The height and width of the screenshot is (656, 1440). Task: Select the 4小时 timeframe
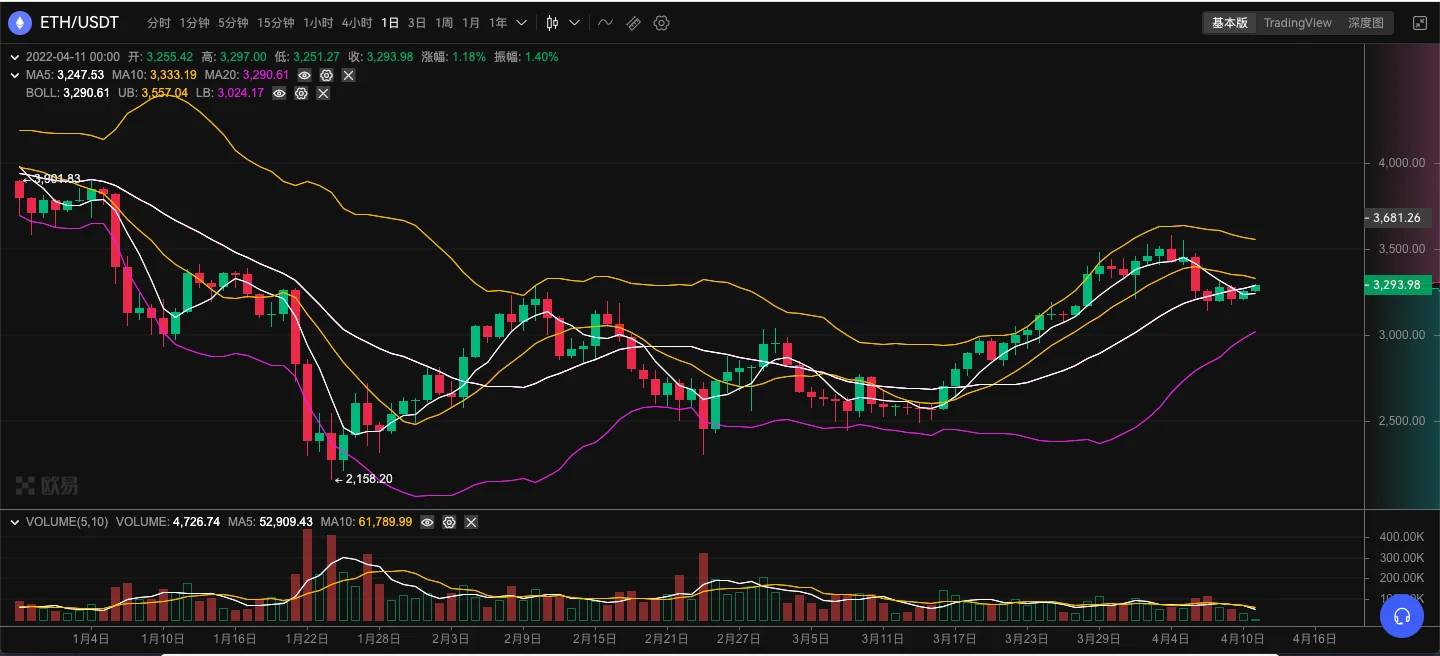coord(357,23)
